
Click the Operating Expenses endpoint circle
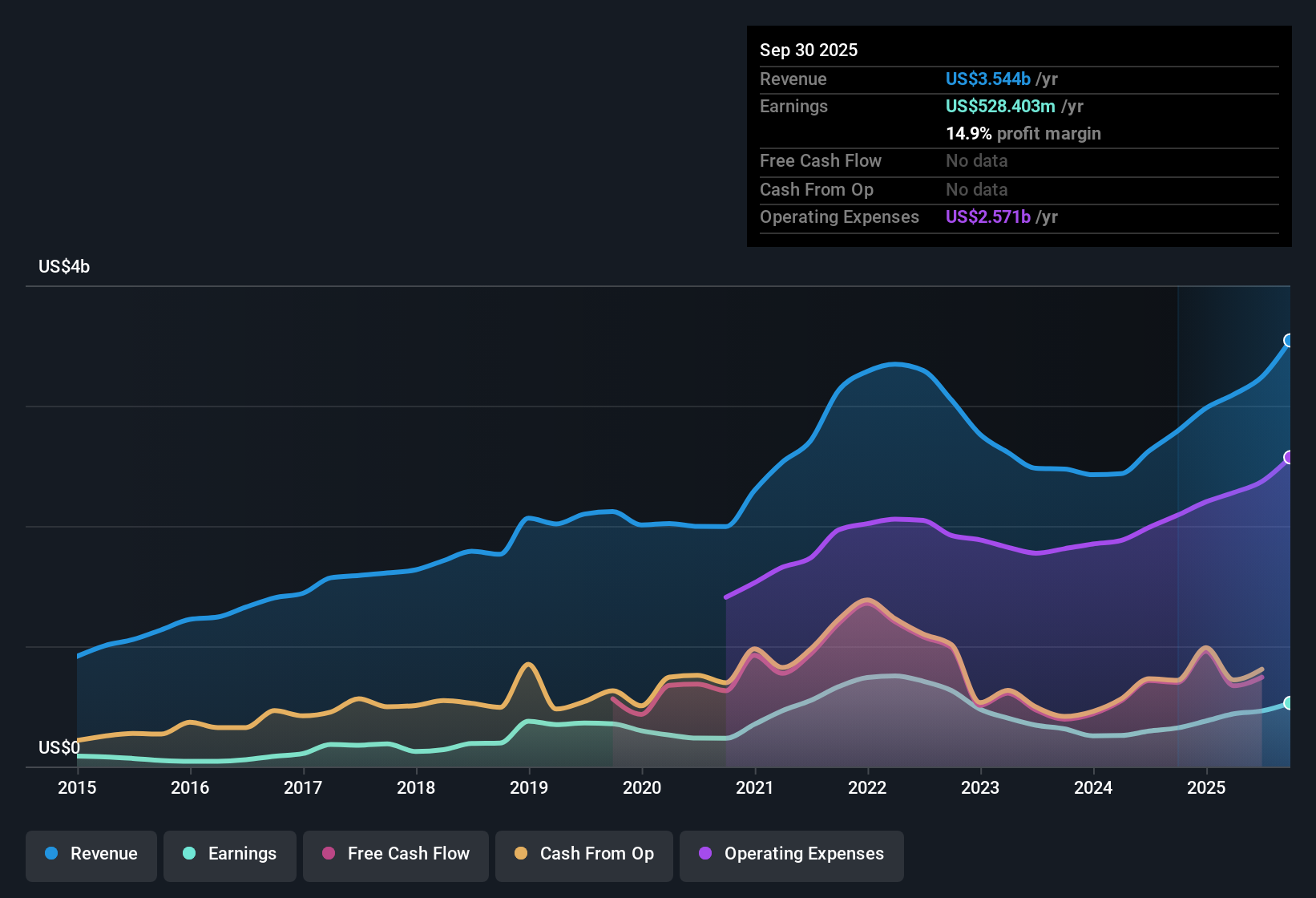[1288, 458]
